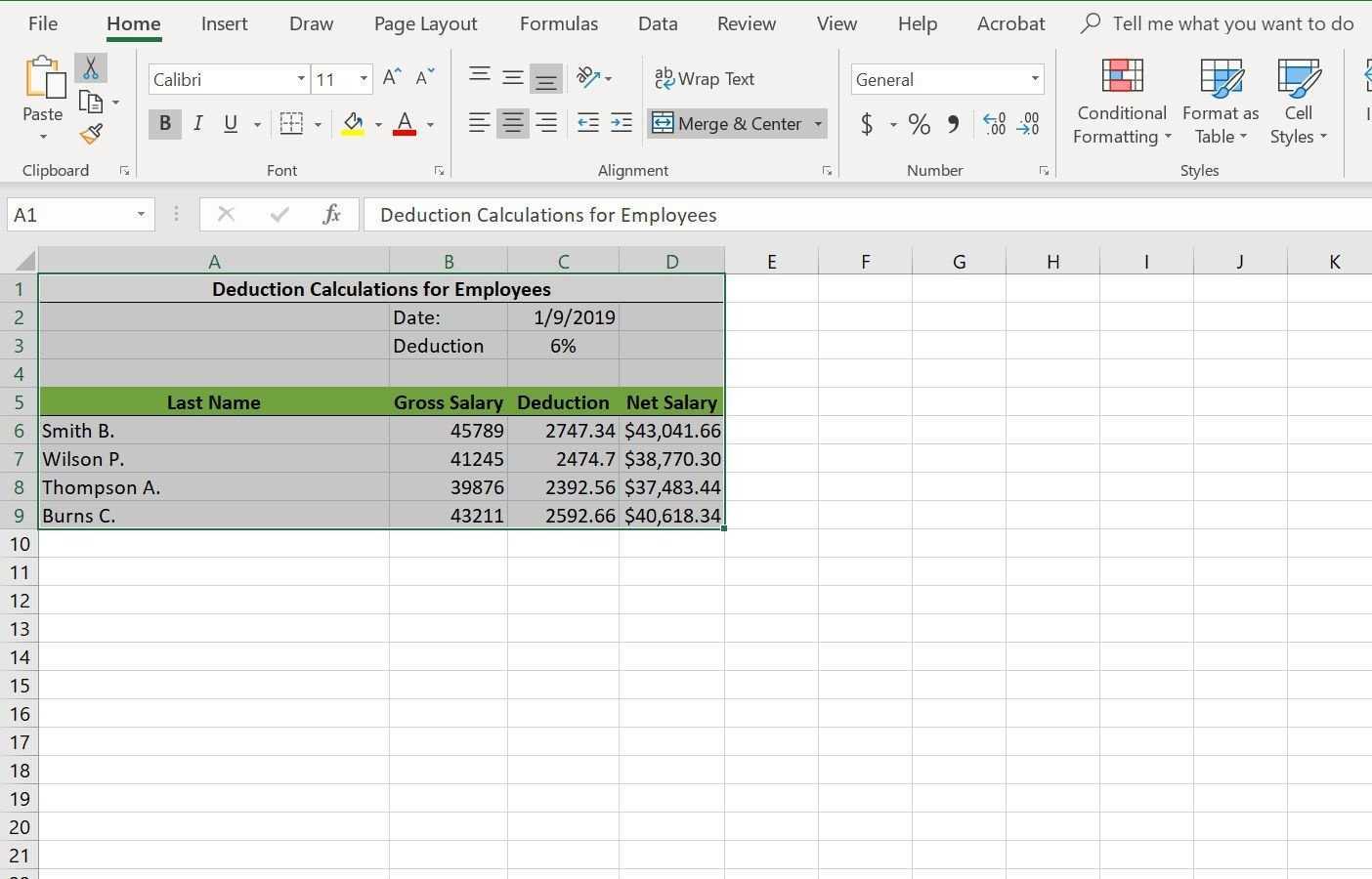Screen dimensions: 1372x879
Task: Open the Alignment settings dialog launcher
Action: click(827, 170)
